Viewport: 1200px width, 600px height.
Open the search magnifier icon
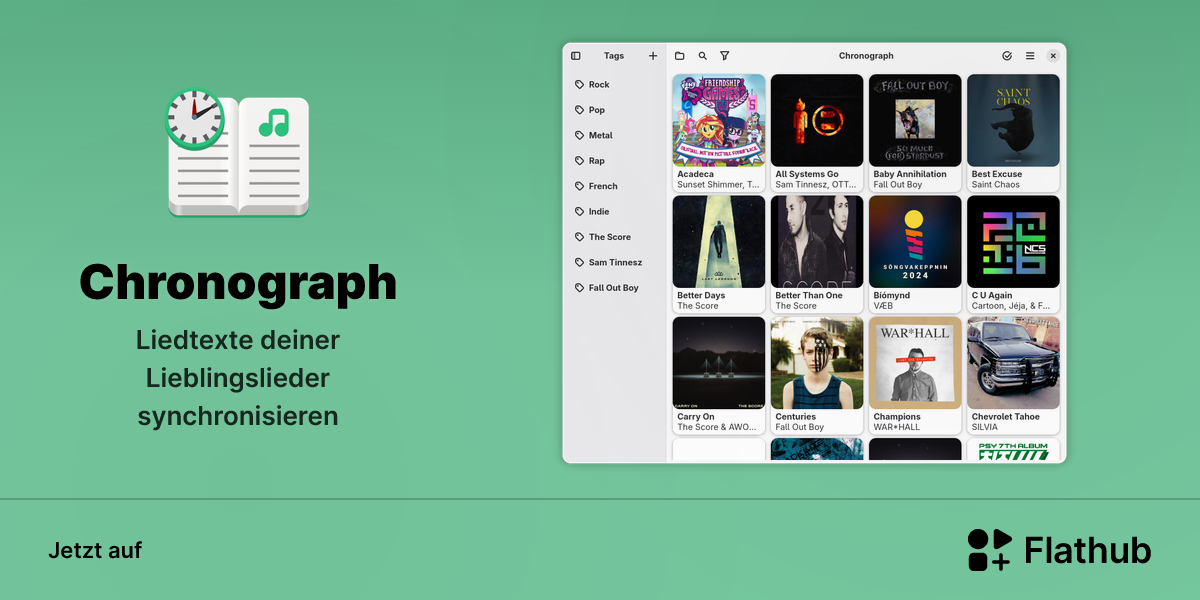(x=703, y=56)
